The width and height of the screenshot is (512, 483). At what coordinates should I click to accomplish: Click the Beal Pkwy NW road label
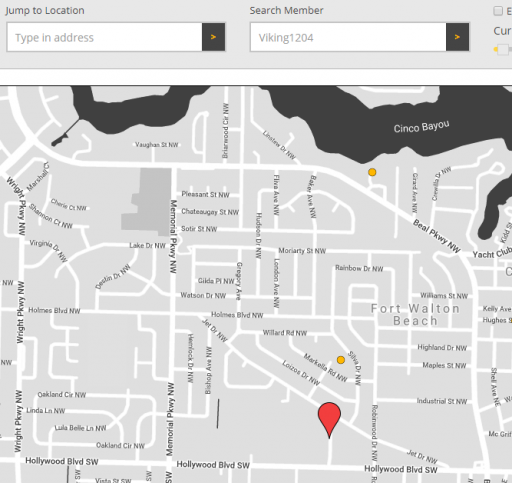pyautogui.click(x=436, y=236)
